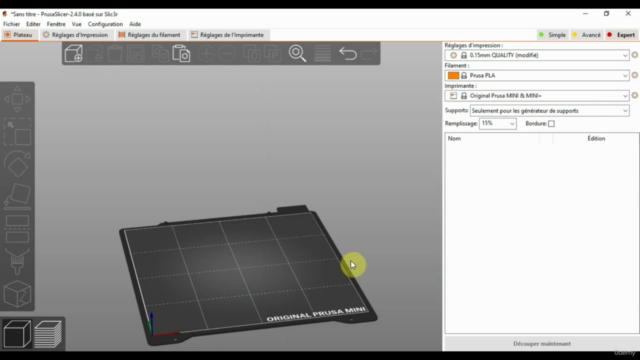Switch to Avancé mode

[587, 35]
